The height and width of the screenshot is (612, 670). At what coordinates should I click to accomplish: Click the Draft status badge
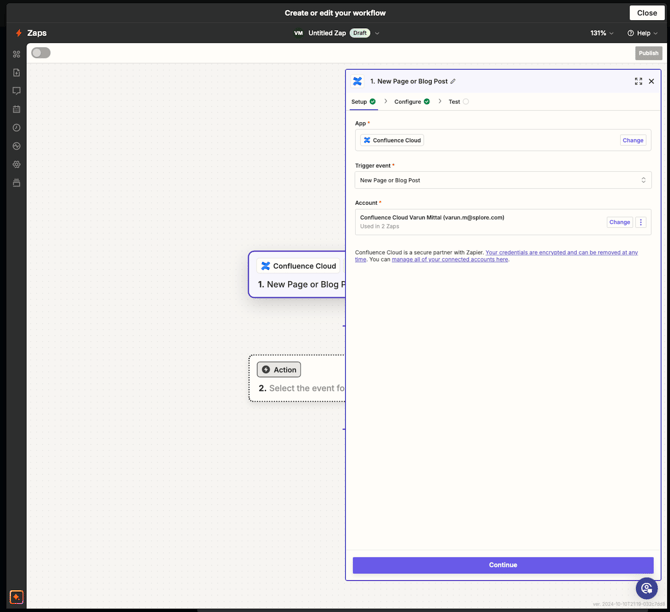[360, 33]
